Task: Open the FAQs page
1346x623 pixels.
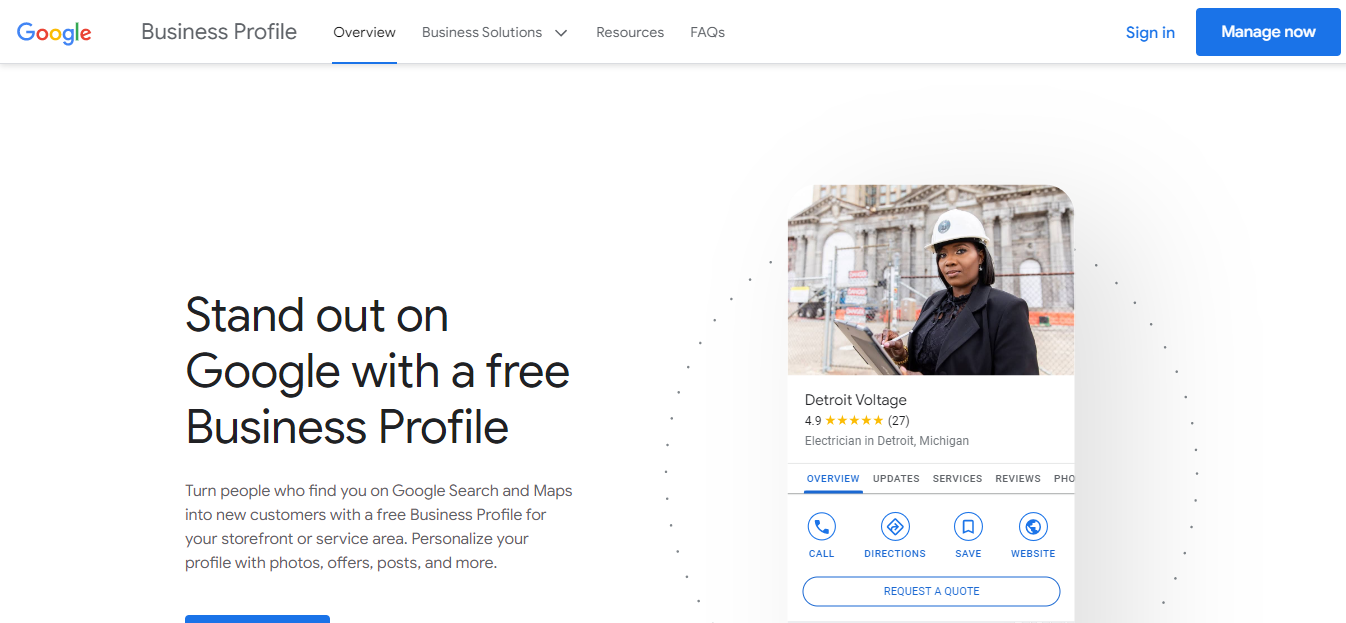Action: pos(707,32)
